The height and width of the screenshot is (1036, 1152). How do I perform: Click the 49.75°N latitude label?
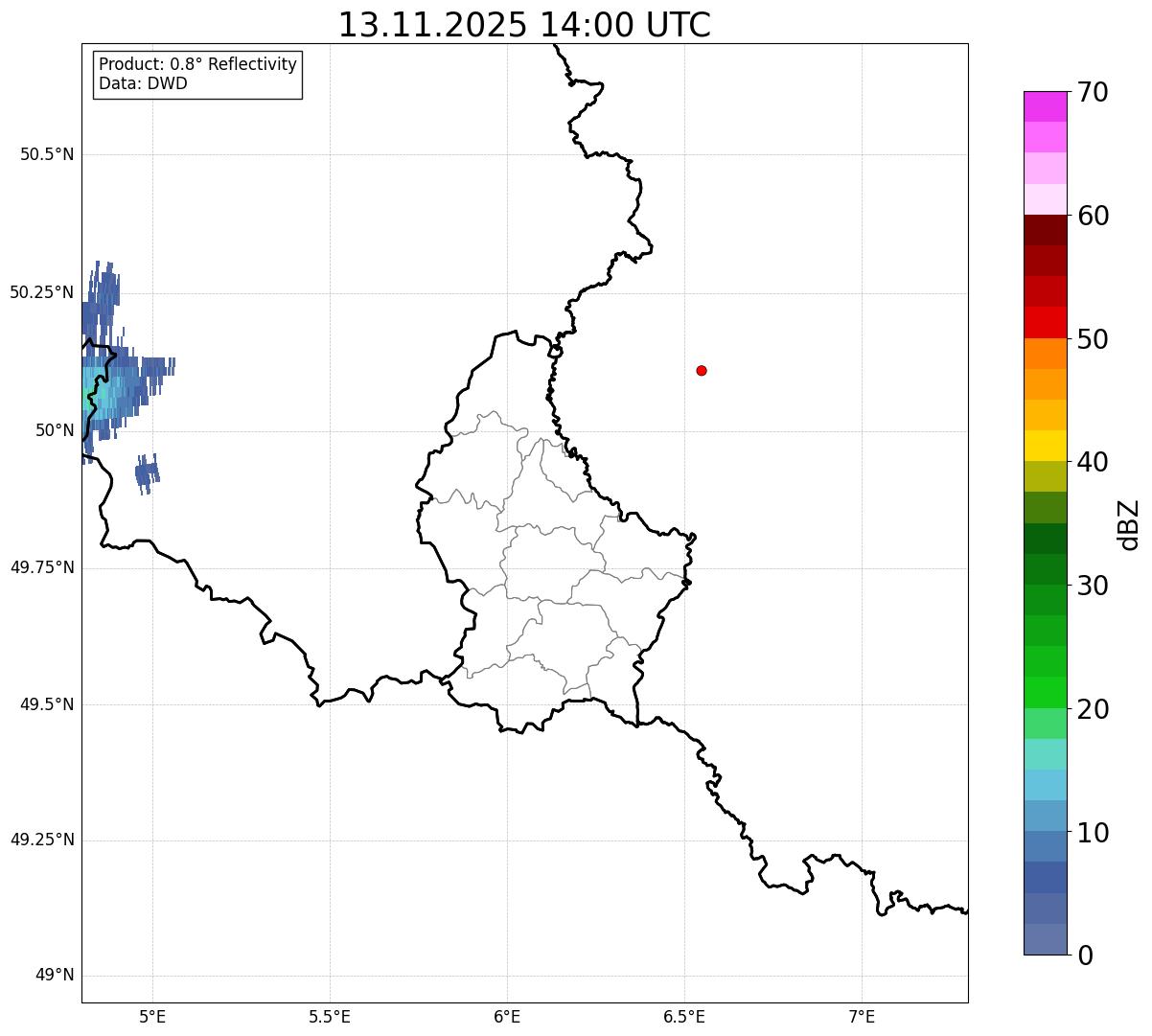coord(41,567)
